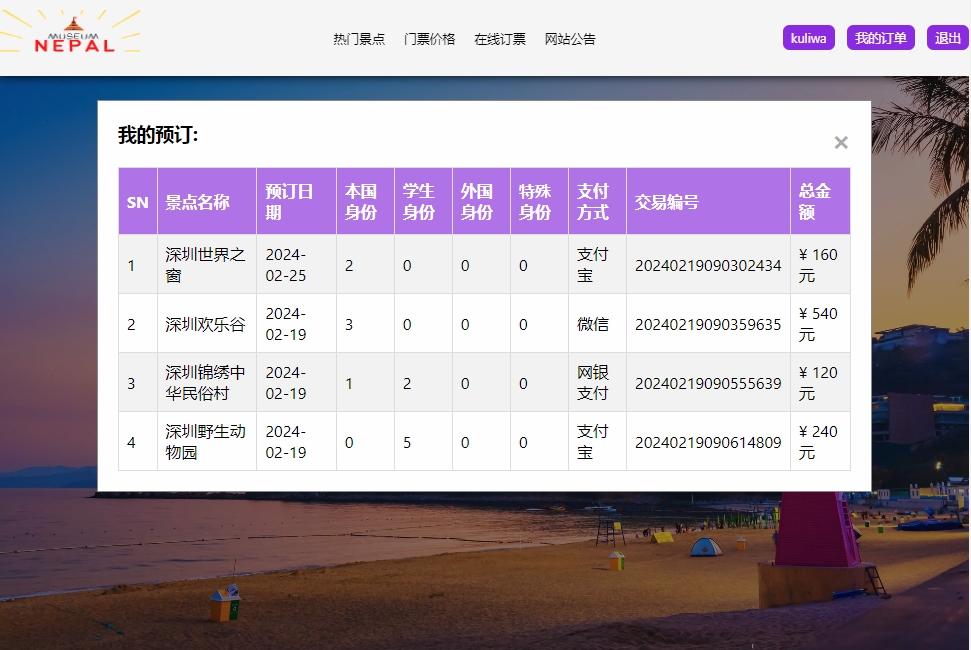Image resolution: width=971 pixels, height=650 pixels.
Task: Open 我的订单 button
Action: [x=880, y=38]
